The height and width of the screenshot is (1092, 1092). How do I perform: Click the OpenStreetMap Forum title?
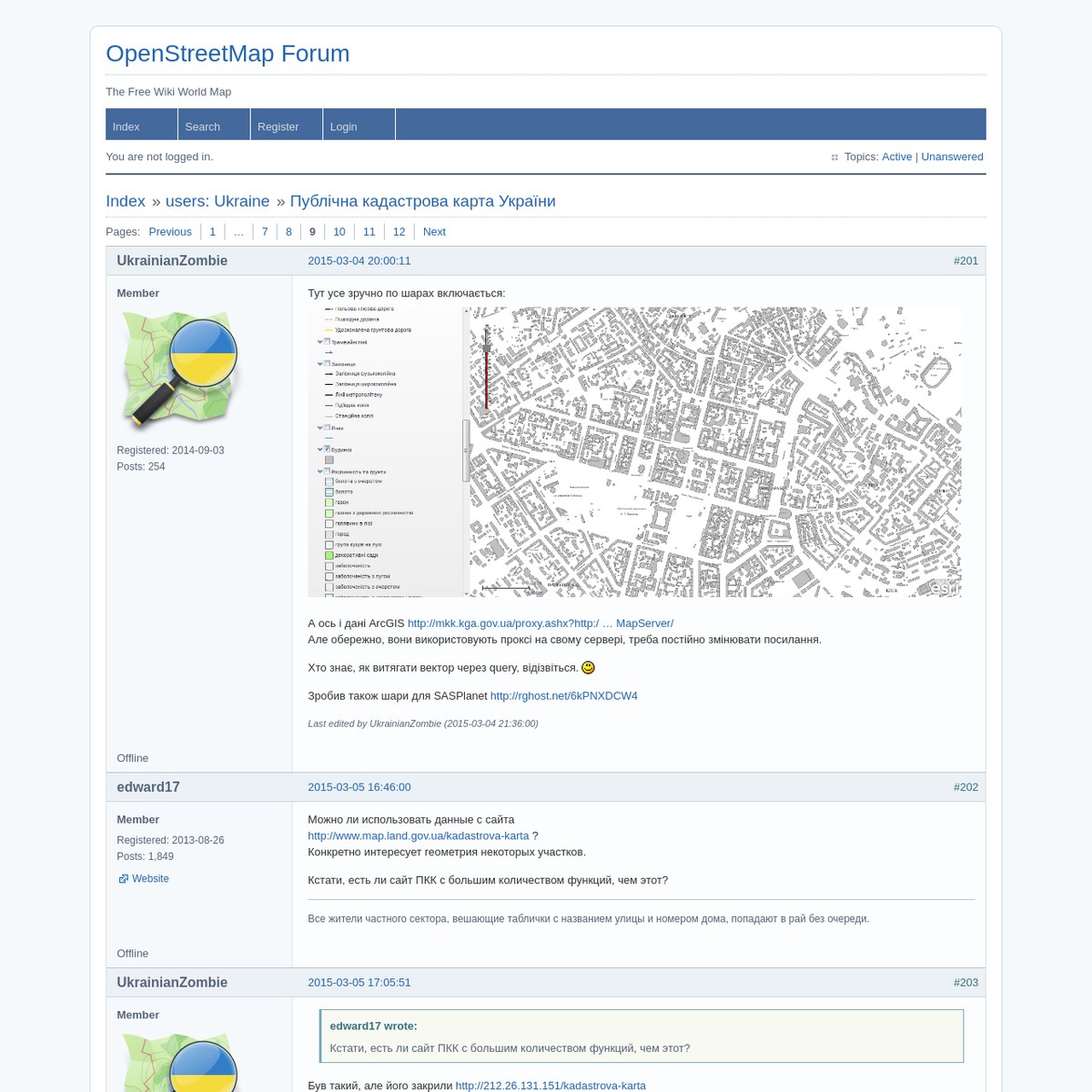(227, 54)
